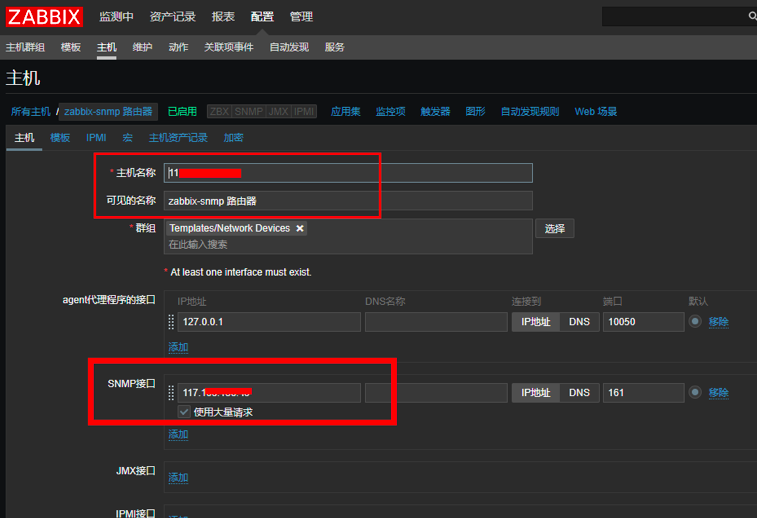Go to 主机群组 submenu

pos(25,47)
